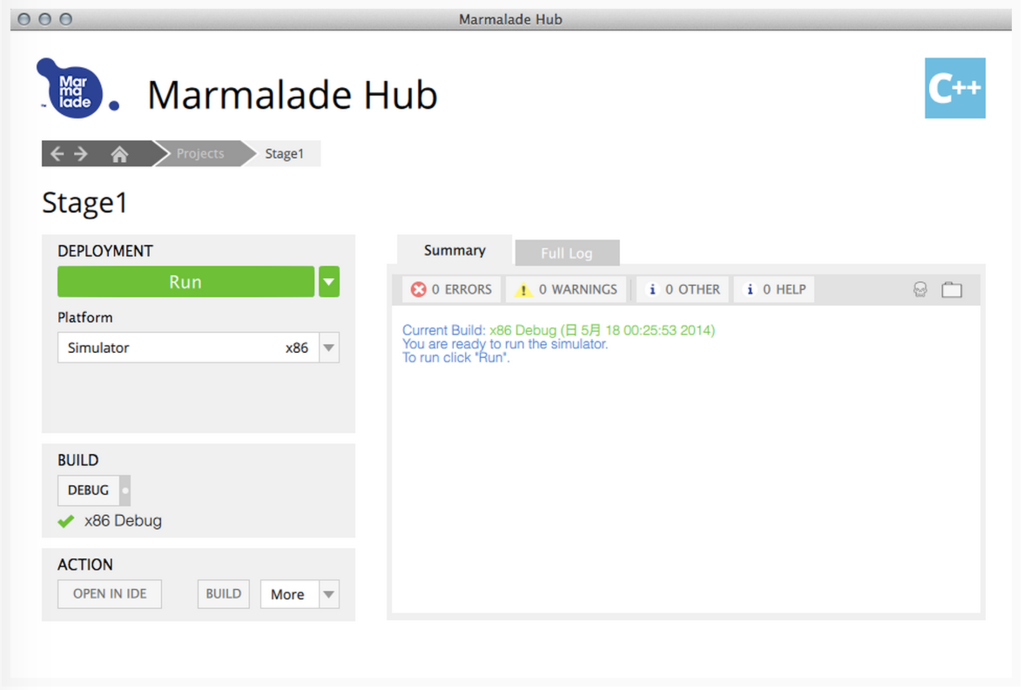Click the ACTION section header
The height and width of the screenshot is (690, 1024).
click(85, 565)
